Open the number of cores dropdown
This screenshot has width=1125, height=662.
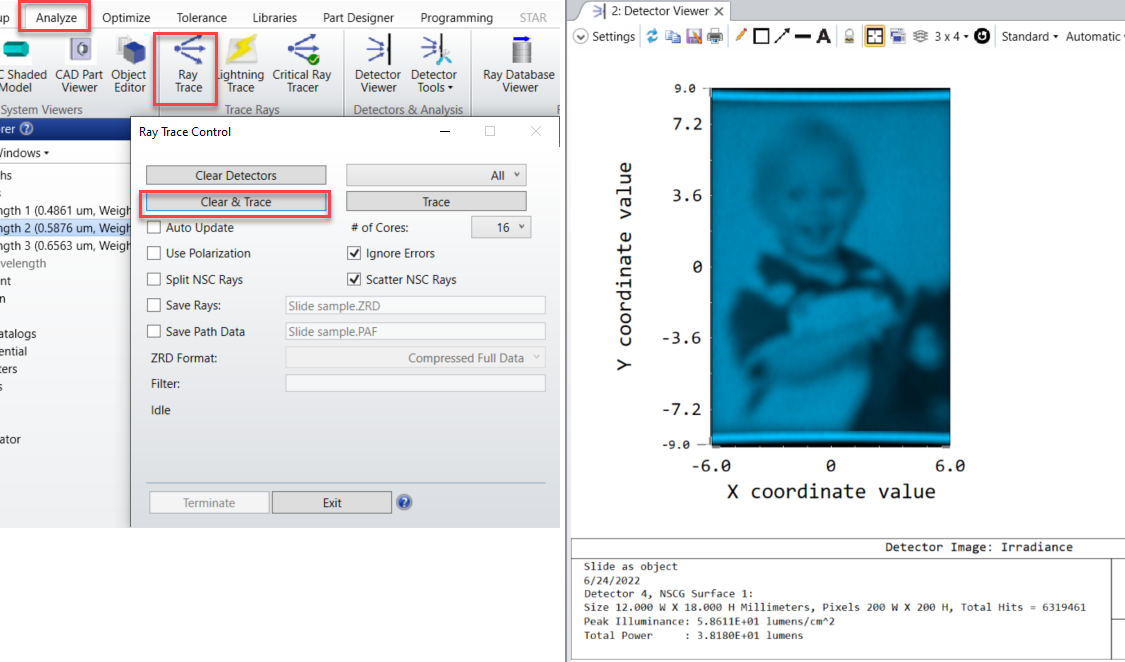pyautogui.click(x=501, y=227)
